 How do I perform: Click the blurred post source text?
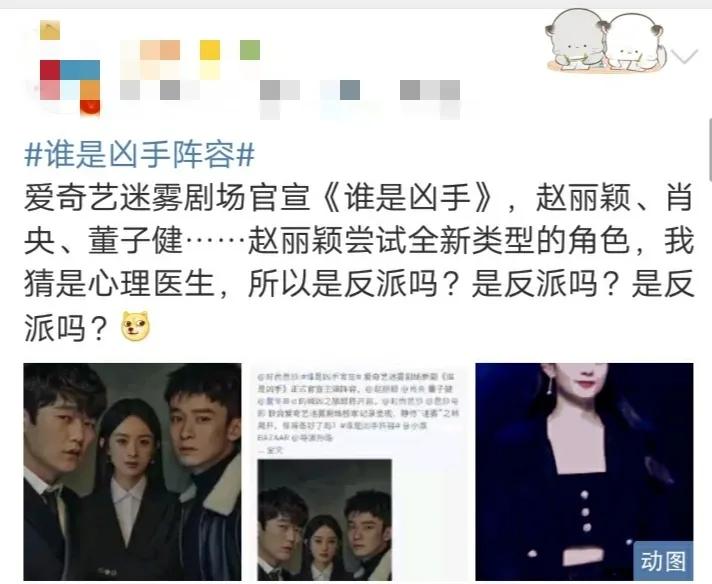[360, 91]
